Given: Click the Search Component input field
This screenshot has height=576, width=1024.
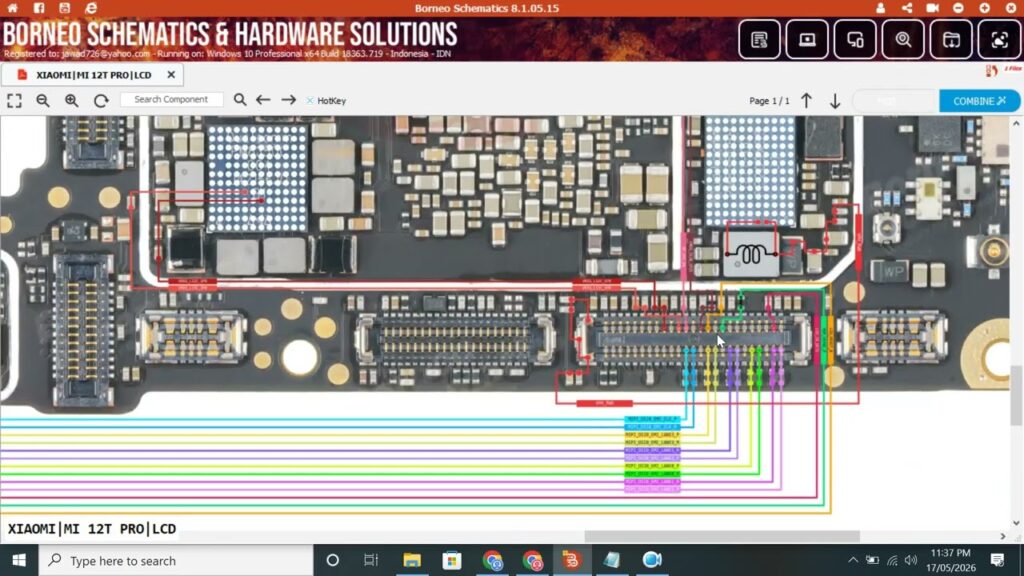Looking at the screenshot, I should pos(172,99).
